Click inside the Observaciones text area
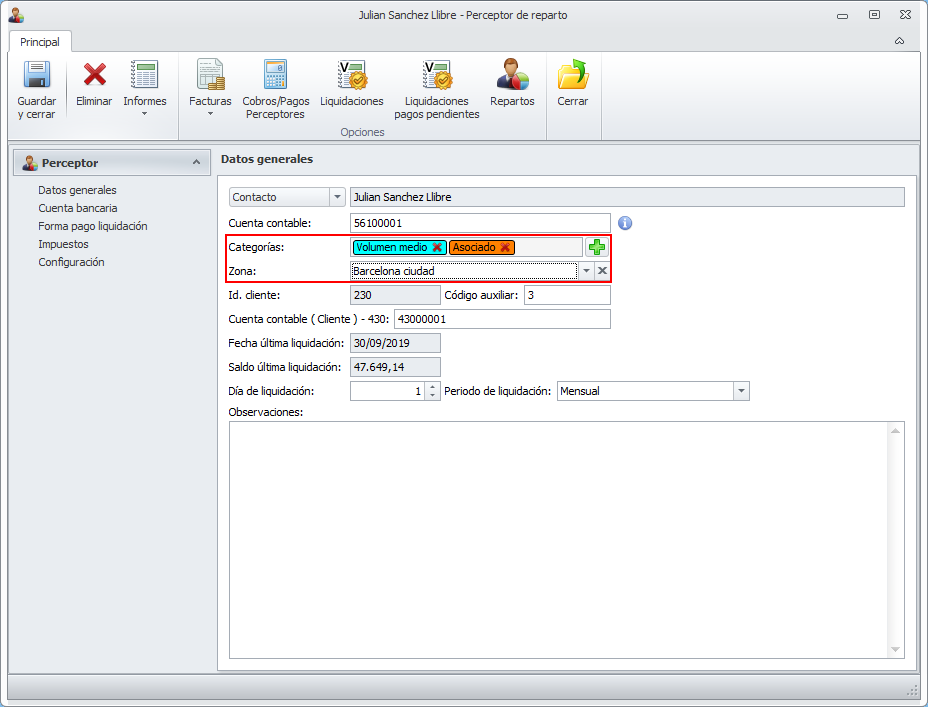The width and height of the screenshot is (928, 707). [x=560, y=540]
